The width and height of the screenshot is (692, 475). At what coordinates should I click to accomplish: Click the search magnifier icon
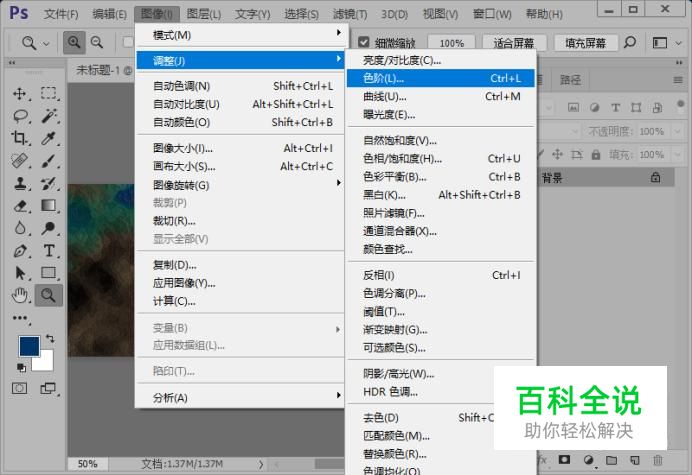[x=630, y=42]
